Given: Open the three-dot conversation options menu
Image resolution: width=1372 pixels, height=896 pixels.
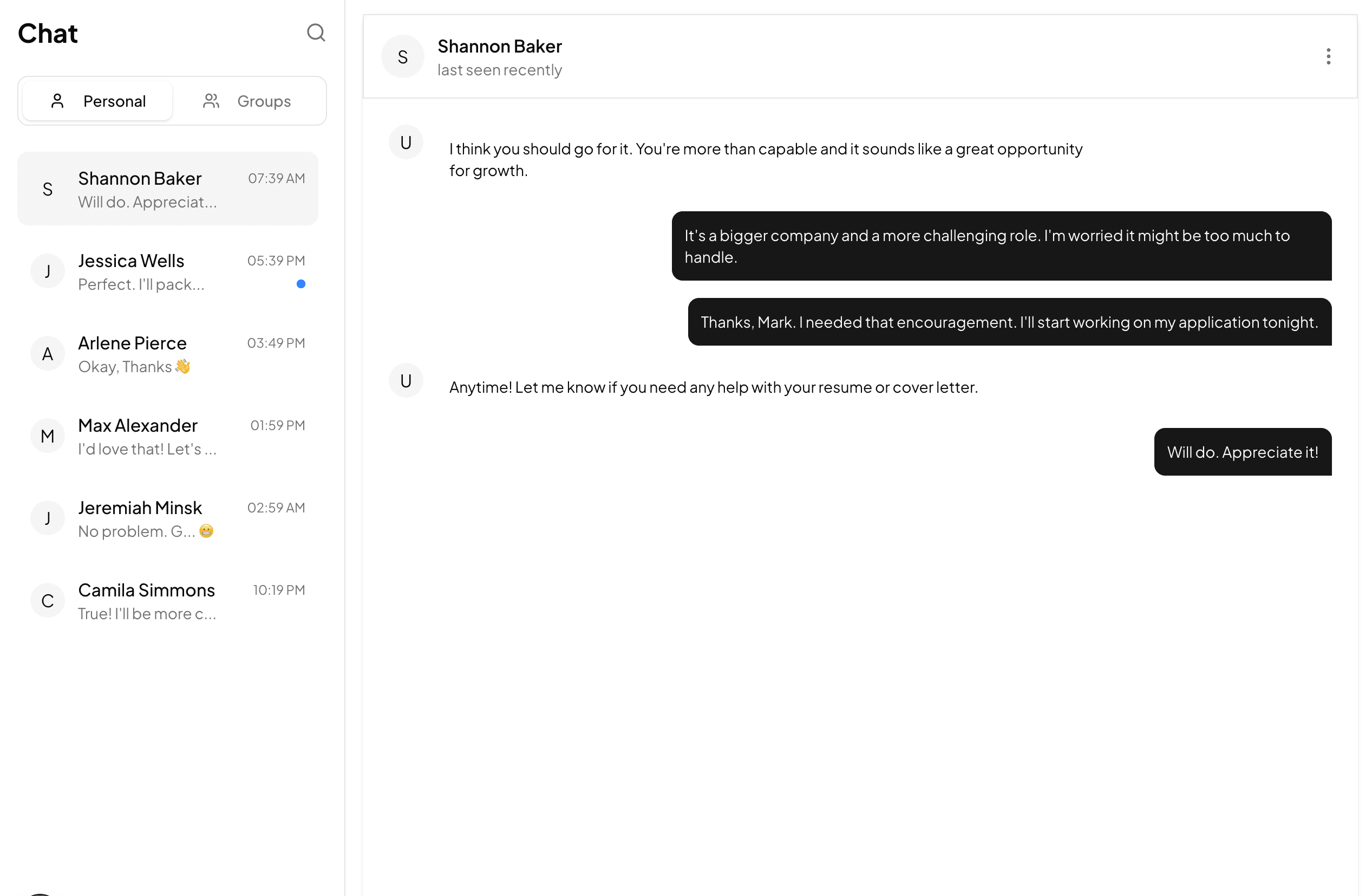Looking at the screenshot, I should tap(1328, 56).
